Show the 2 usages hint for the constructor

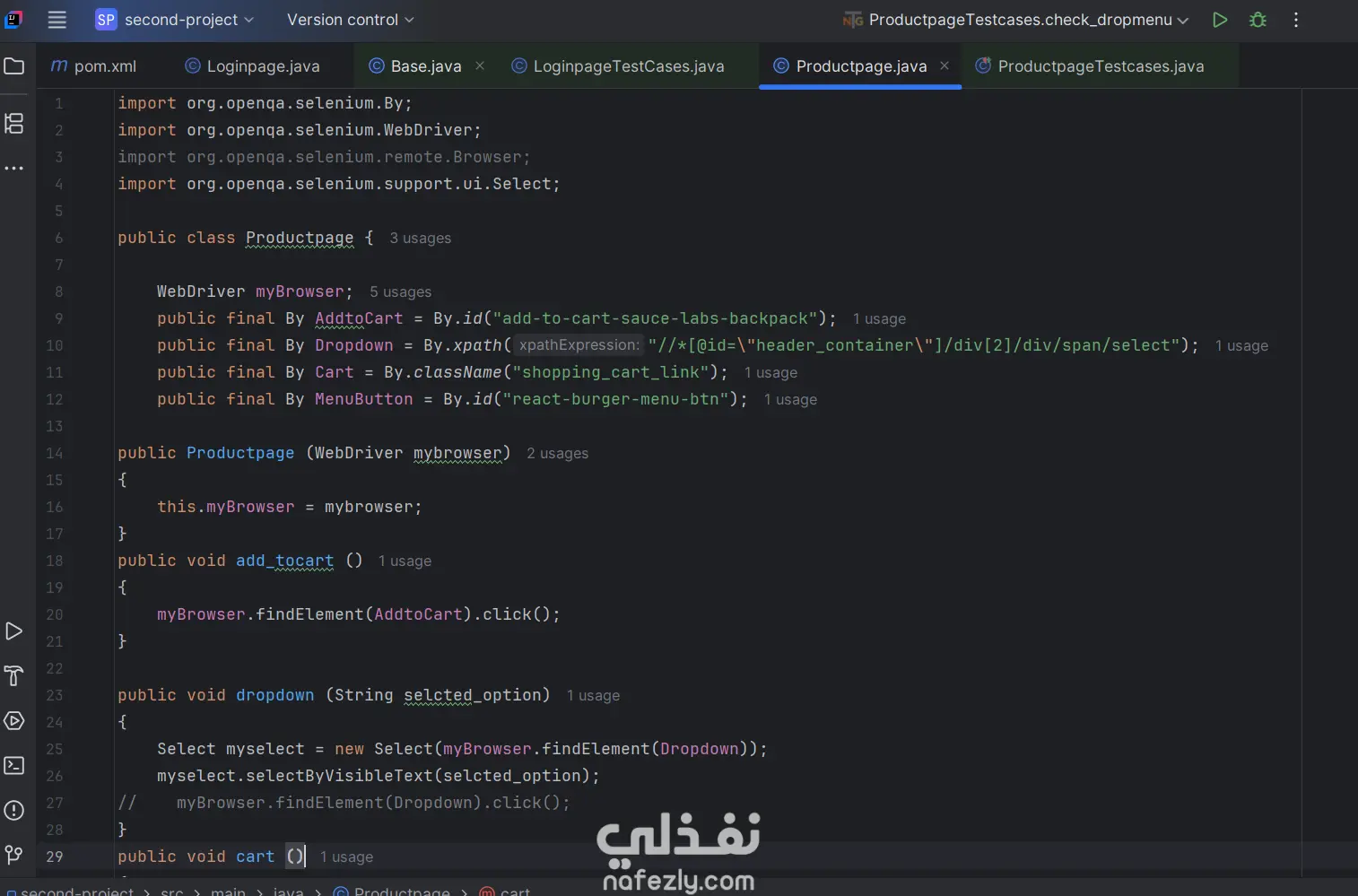click(x=557, y=454)
